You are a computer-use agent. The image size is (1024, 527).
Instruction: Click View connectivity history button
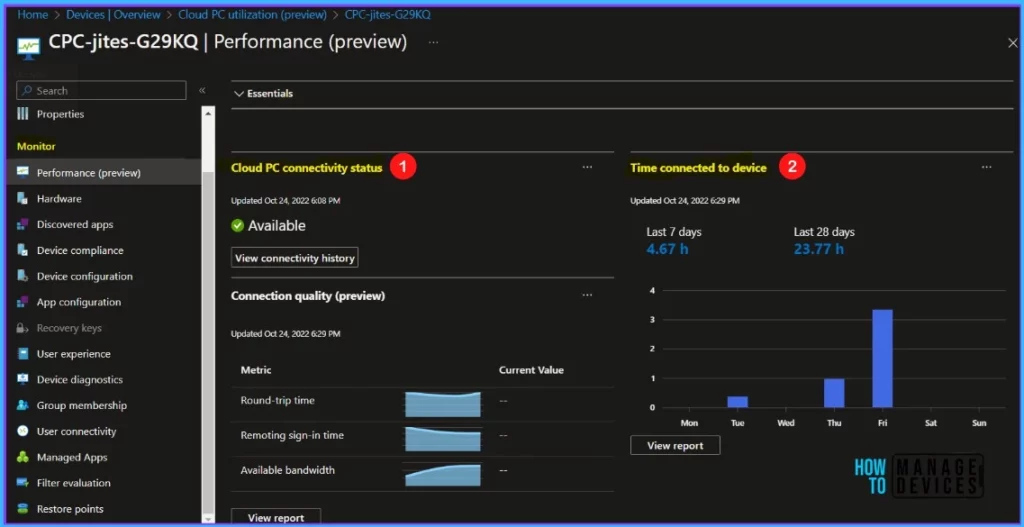click(295, 258)
